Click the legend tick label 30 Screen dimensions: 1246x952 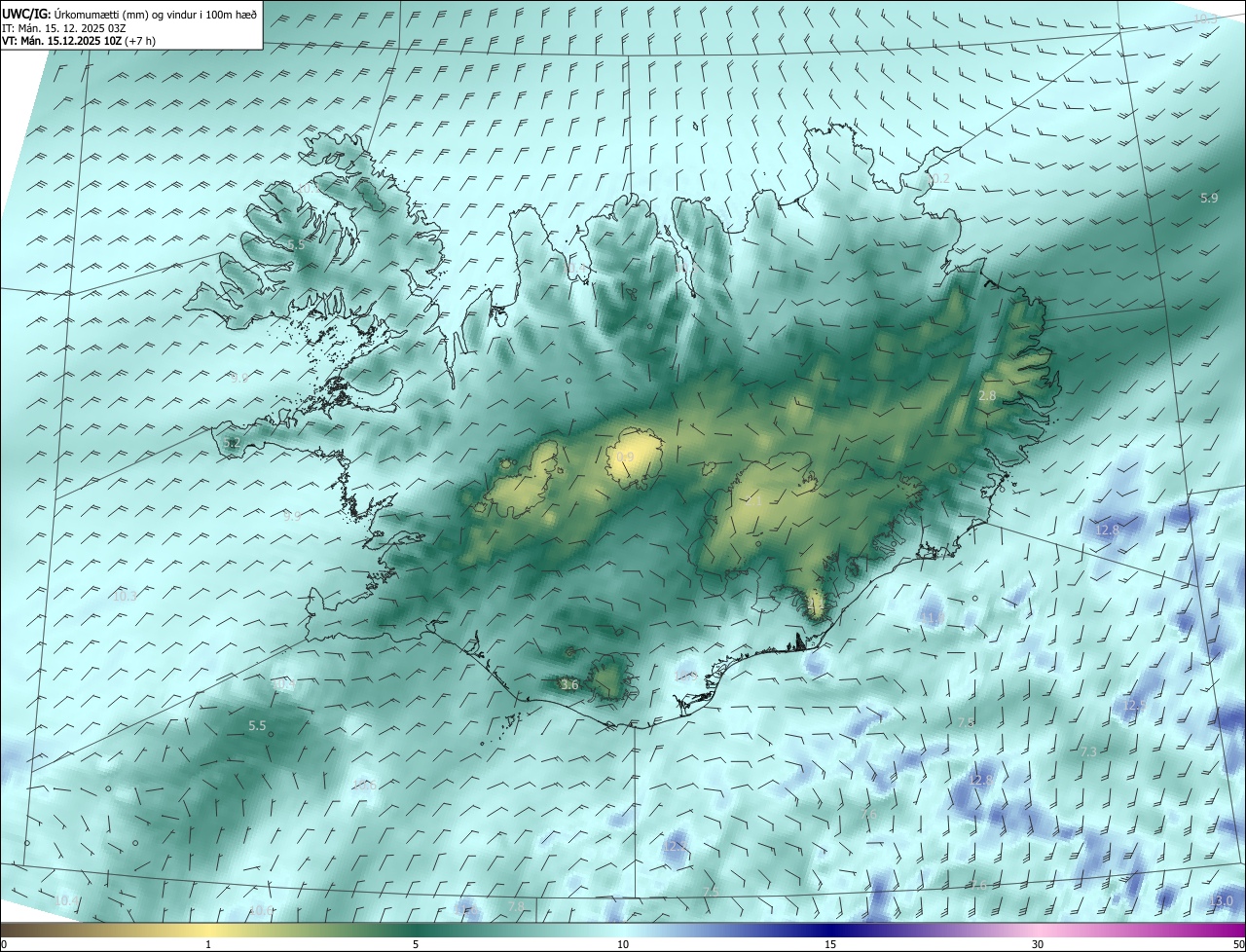tap(1038, 944)
